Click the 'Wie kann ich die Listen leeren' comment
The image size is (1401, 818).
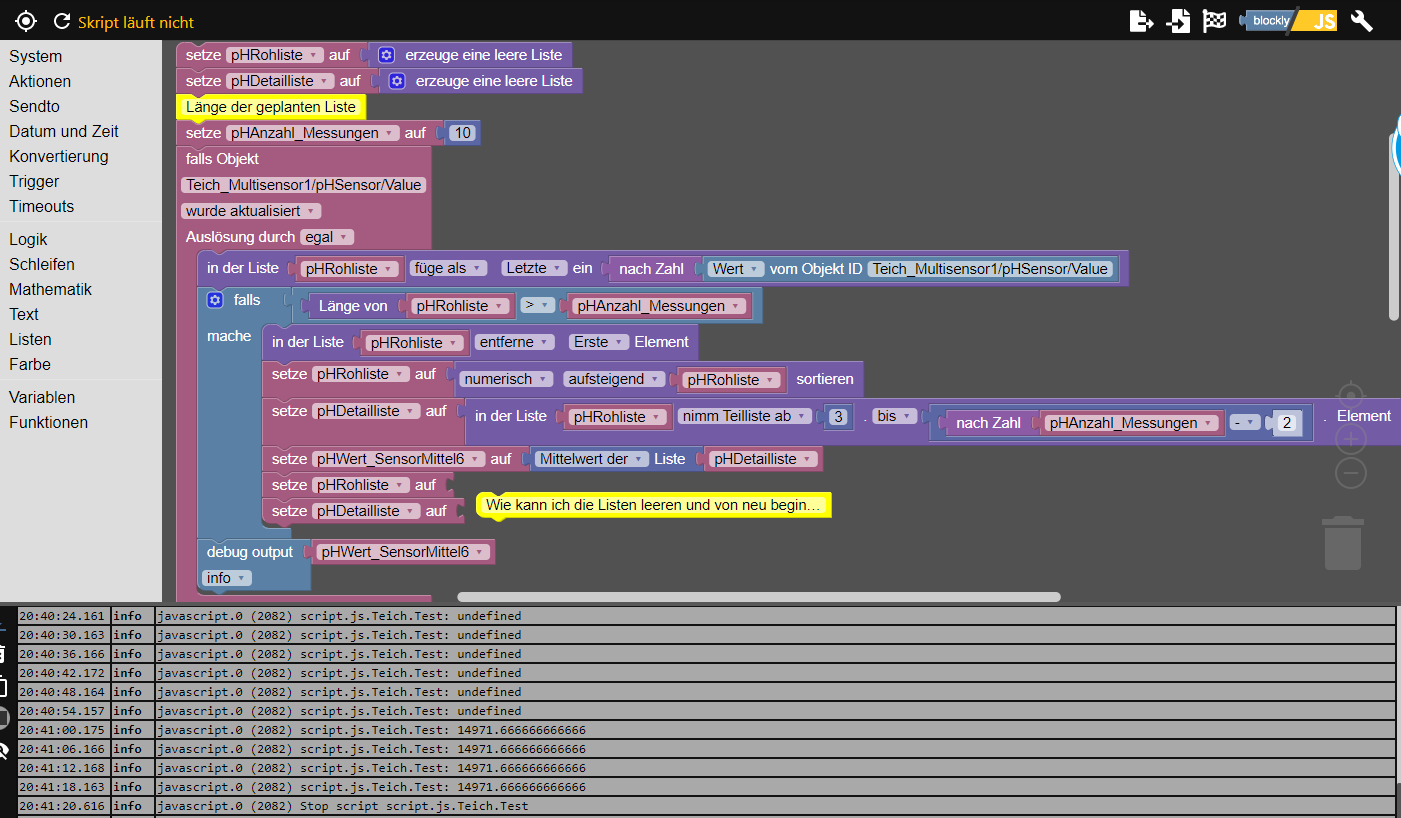[653, 505]
